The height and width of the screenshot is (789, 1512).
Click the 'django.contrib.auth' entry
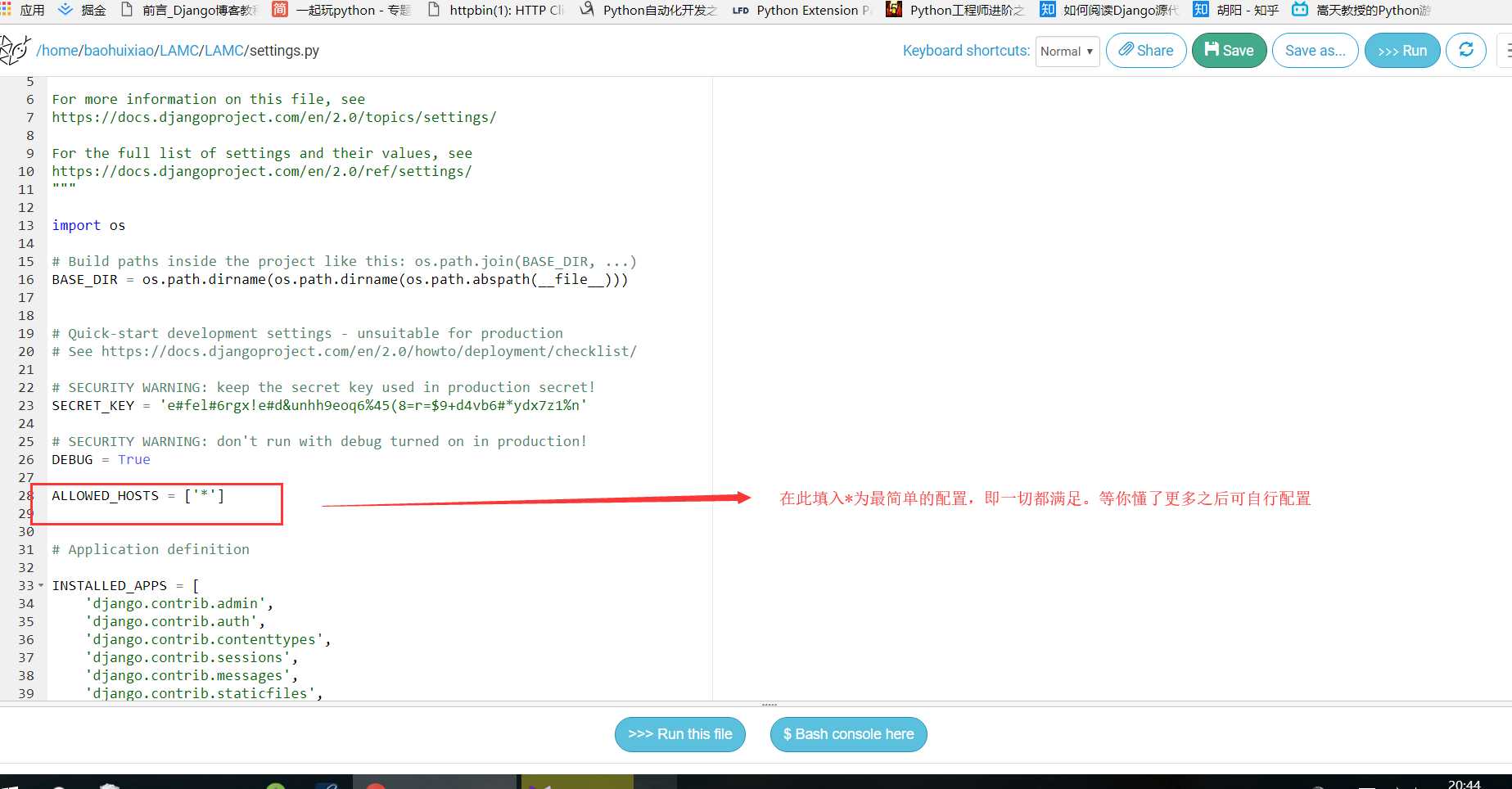pos(175,621)
